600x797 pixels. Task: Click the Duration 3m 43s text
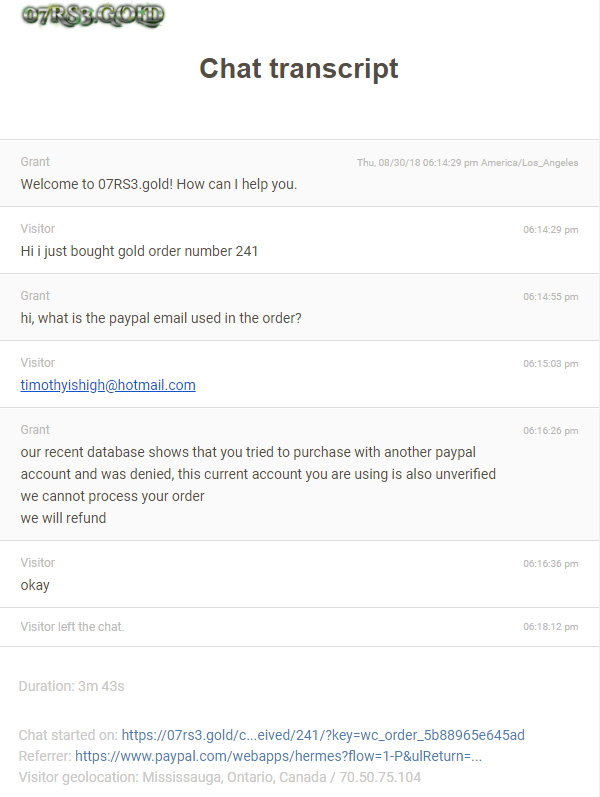click(x=72, y=686)
